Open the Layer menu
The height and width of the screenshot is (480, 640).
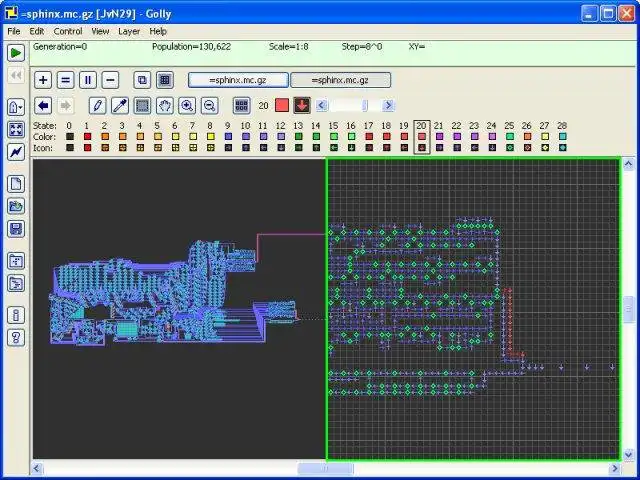129,31
